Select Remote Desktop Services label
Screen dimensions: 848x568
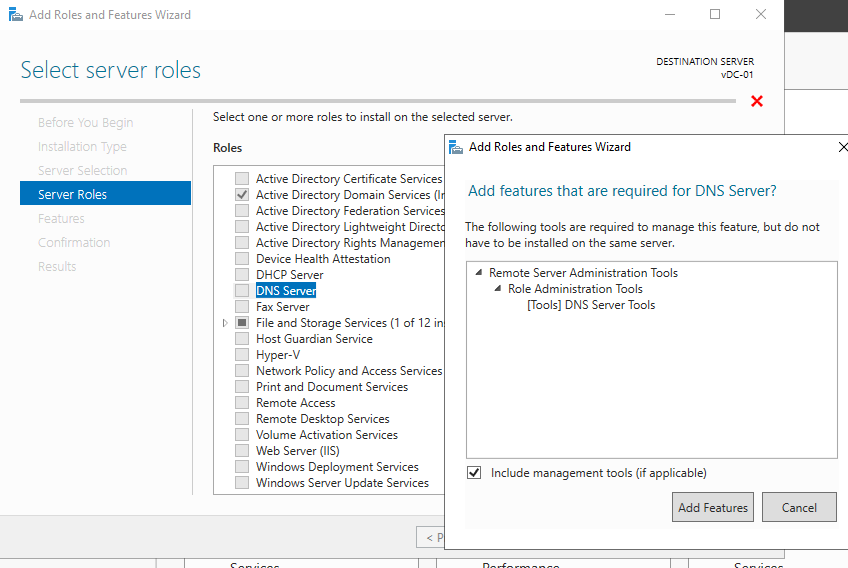click(322, 419)
